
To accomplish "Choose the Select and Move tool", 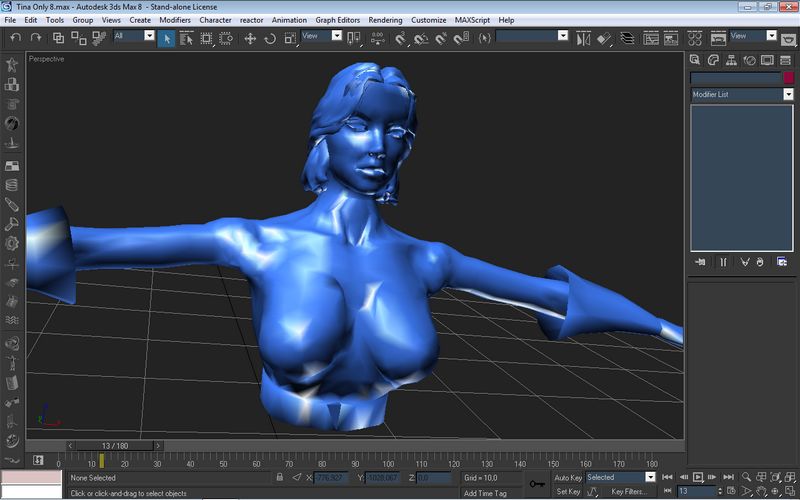I will 249,37.
